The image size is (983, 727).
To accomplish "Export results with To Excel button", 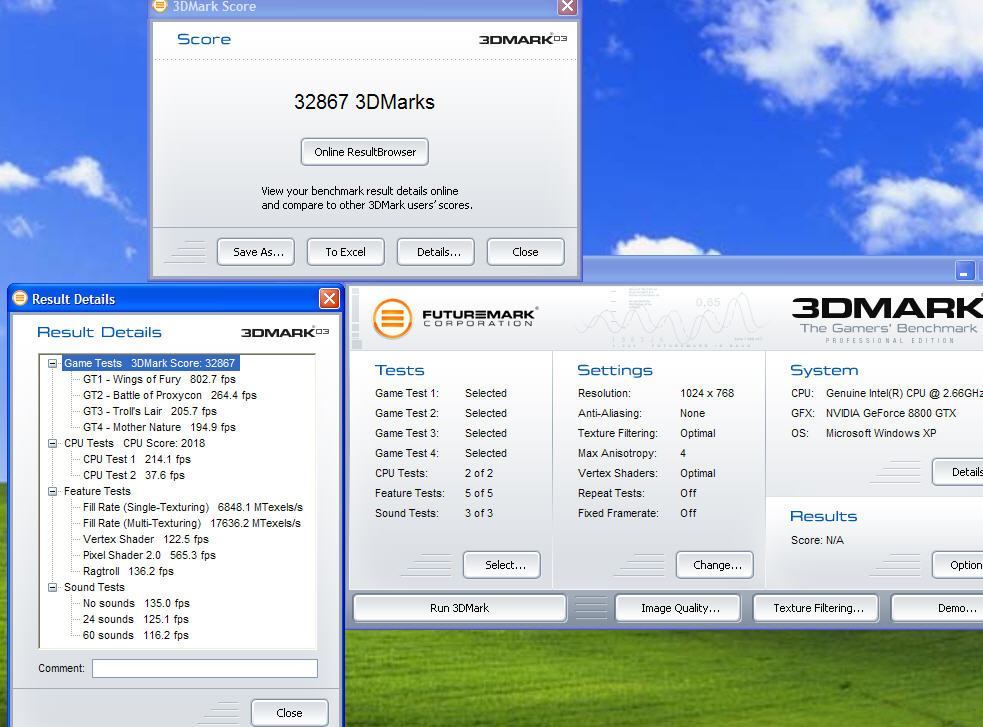I will 345,252.
